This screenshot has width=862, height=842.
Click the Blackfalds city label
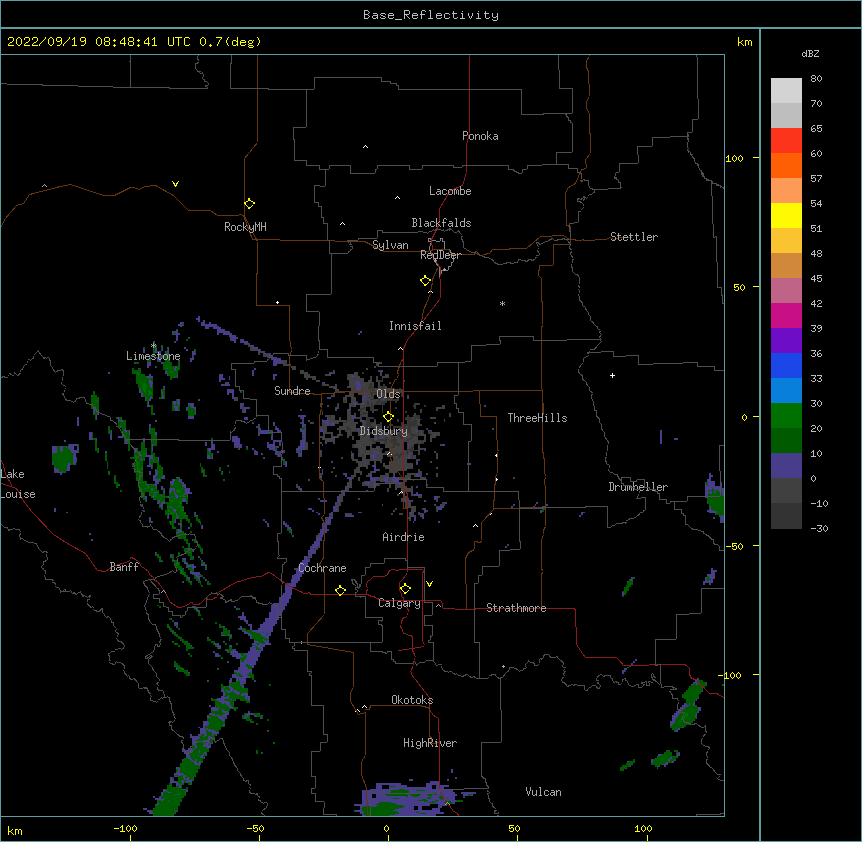pyautogui.click(x=441, y=223)
